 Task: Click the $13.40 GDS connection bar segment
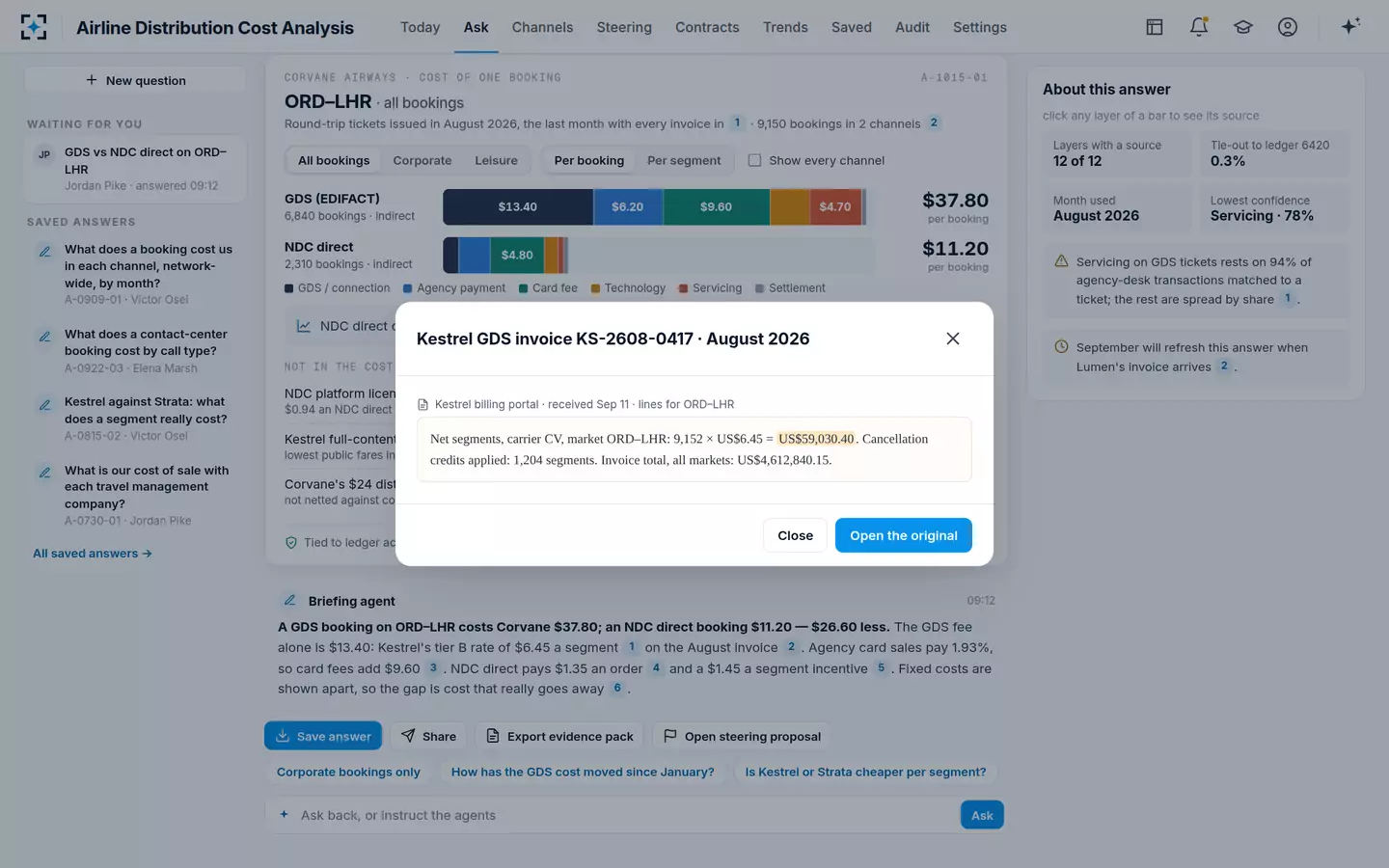coord(518,207)
